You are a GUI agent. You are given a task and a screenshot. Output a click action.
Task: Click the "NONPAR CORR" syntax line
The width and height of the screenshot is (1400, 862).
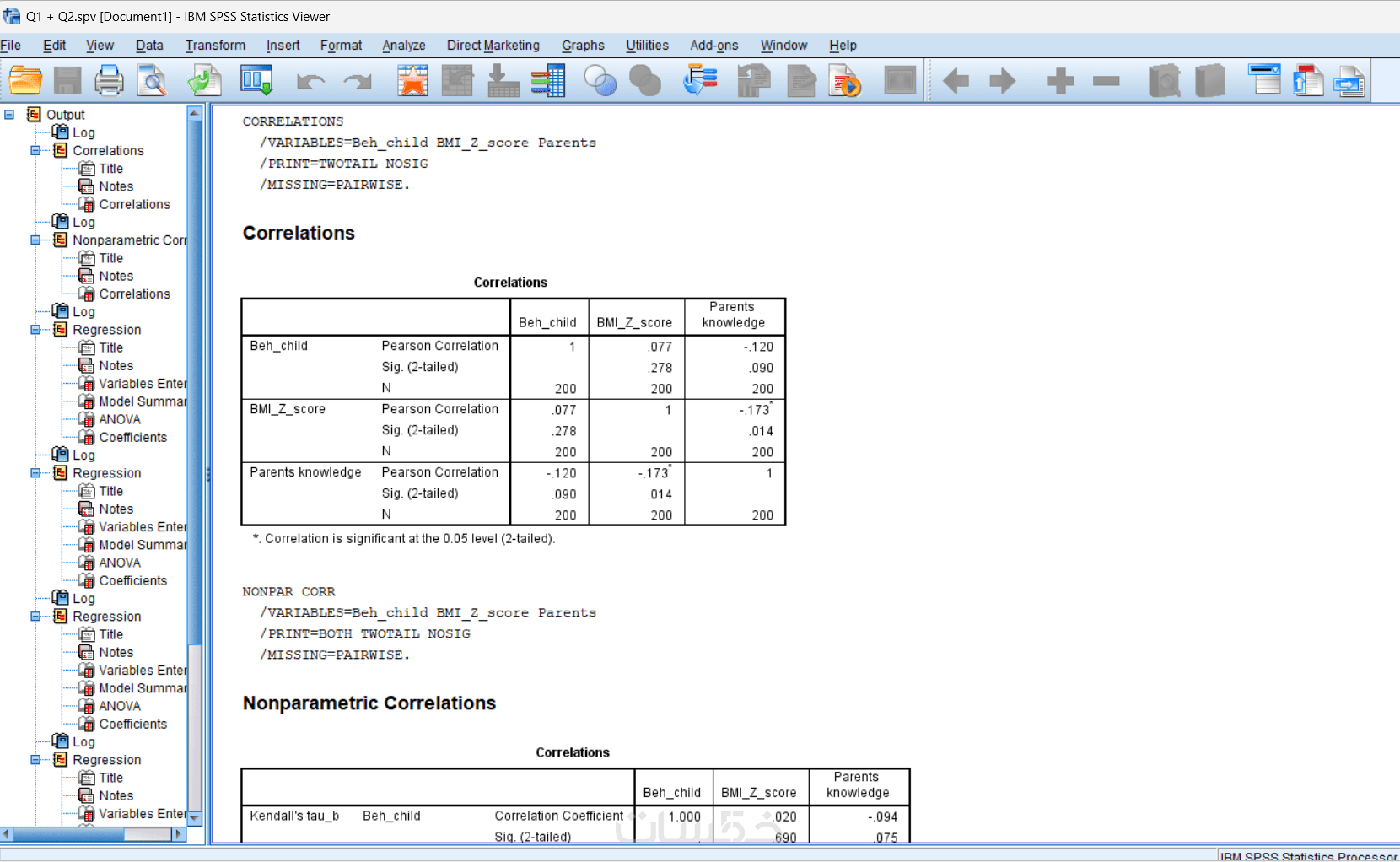point(288,592)
